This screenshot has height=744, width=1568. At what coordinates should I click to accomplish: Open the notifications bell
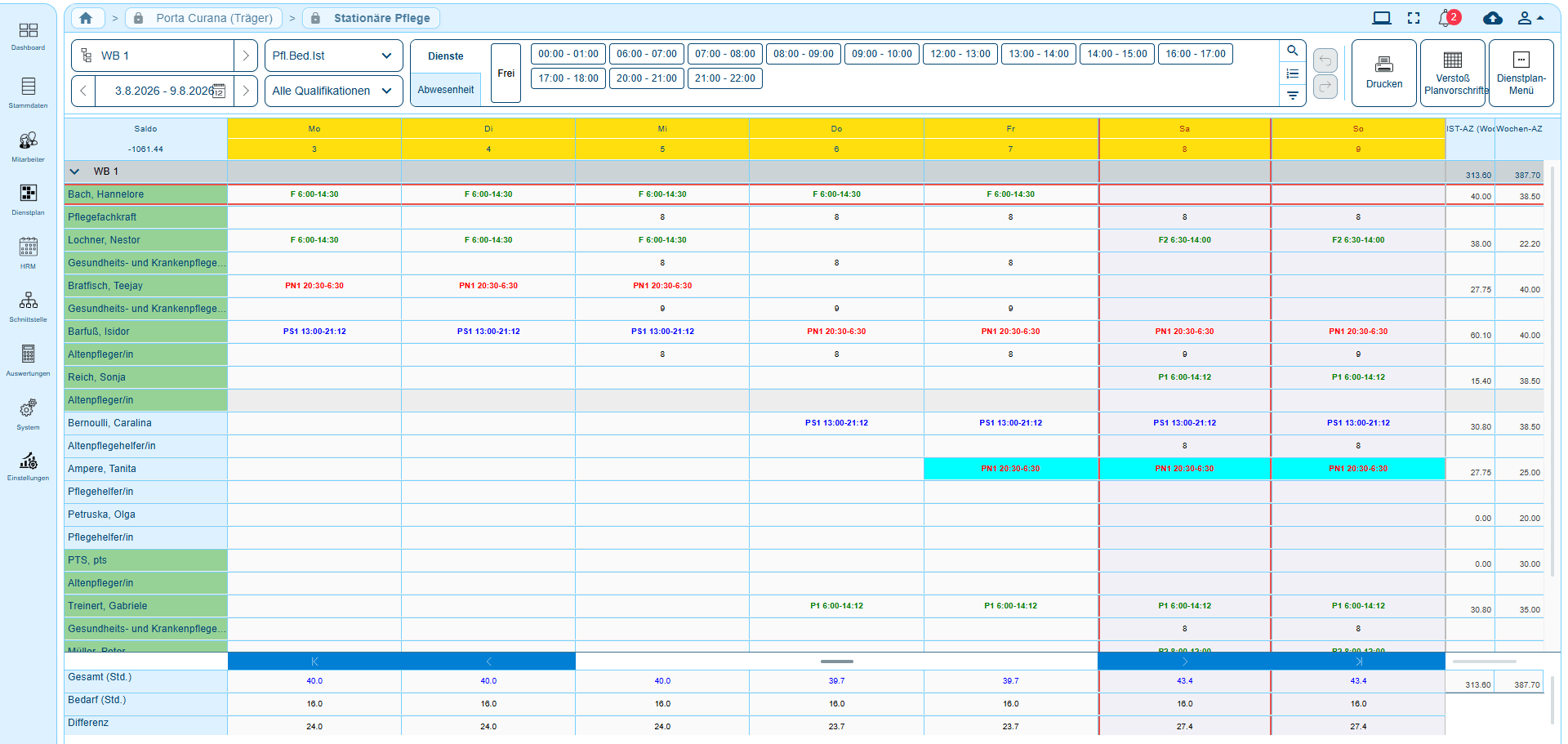click(1448, 18)
